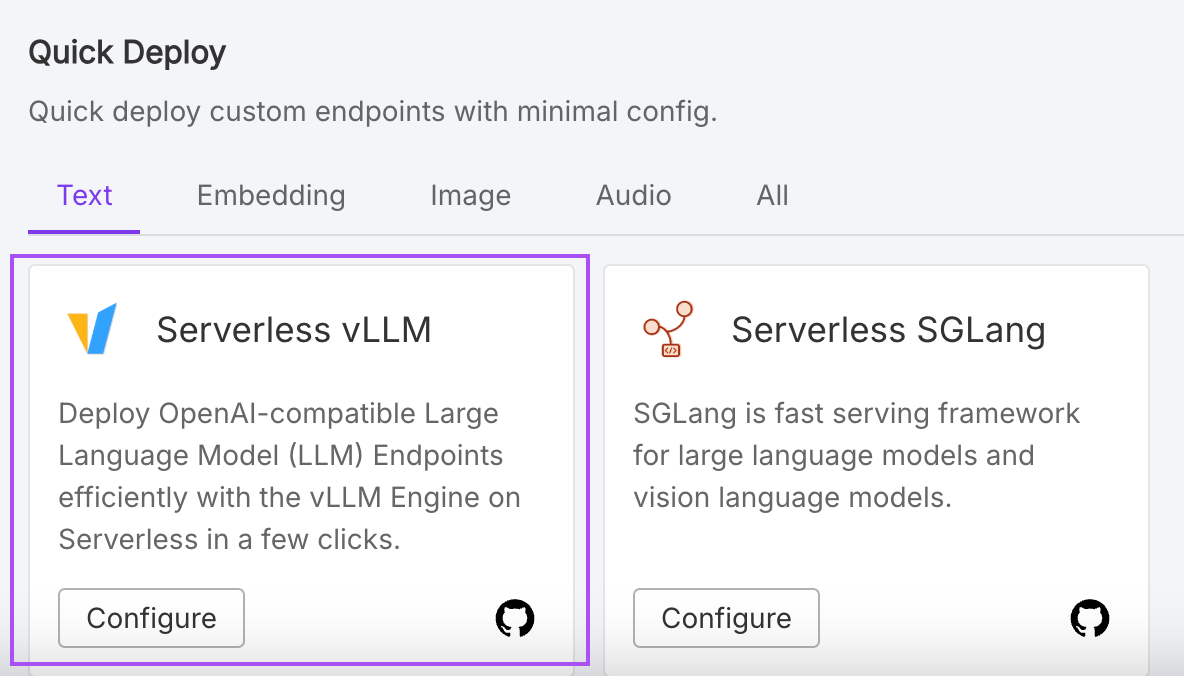Click the 'SGLang is fast serving framework' description

(856, 455)
